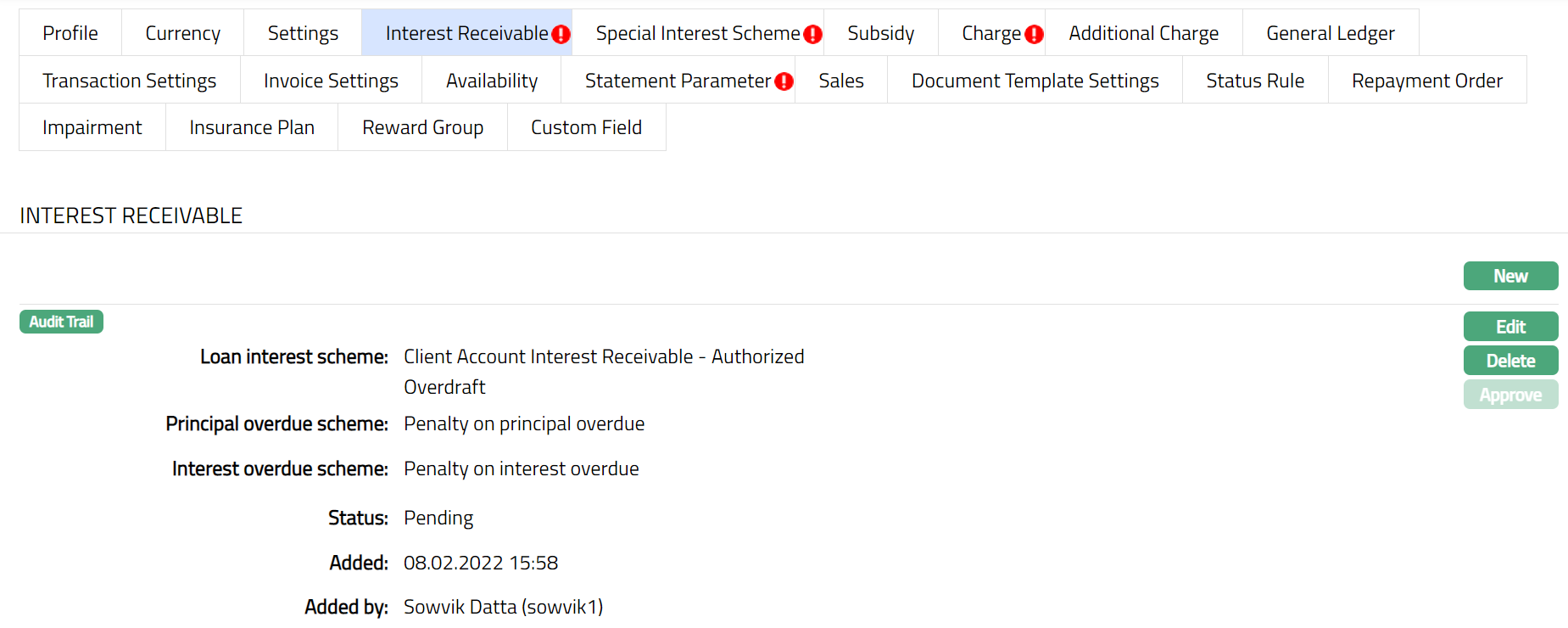Go to the Custom Field tab
The image size is (1568, 628).
586,127
